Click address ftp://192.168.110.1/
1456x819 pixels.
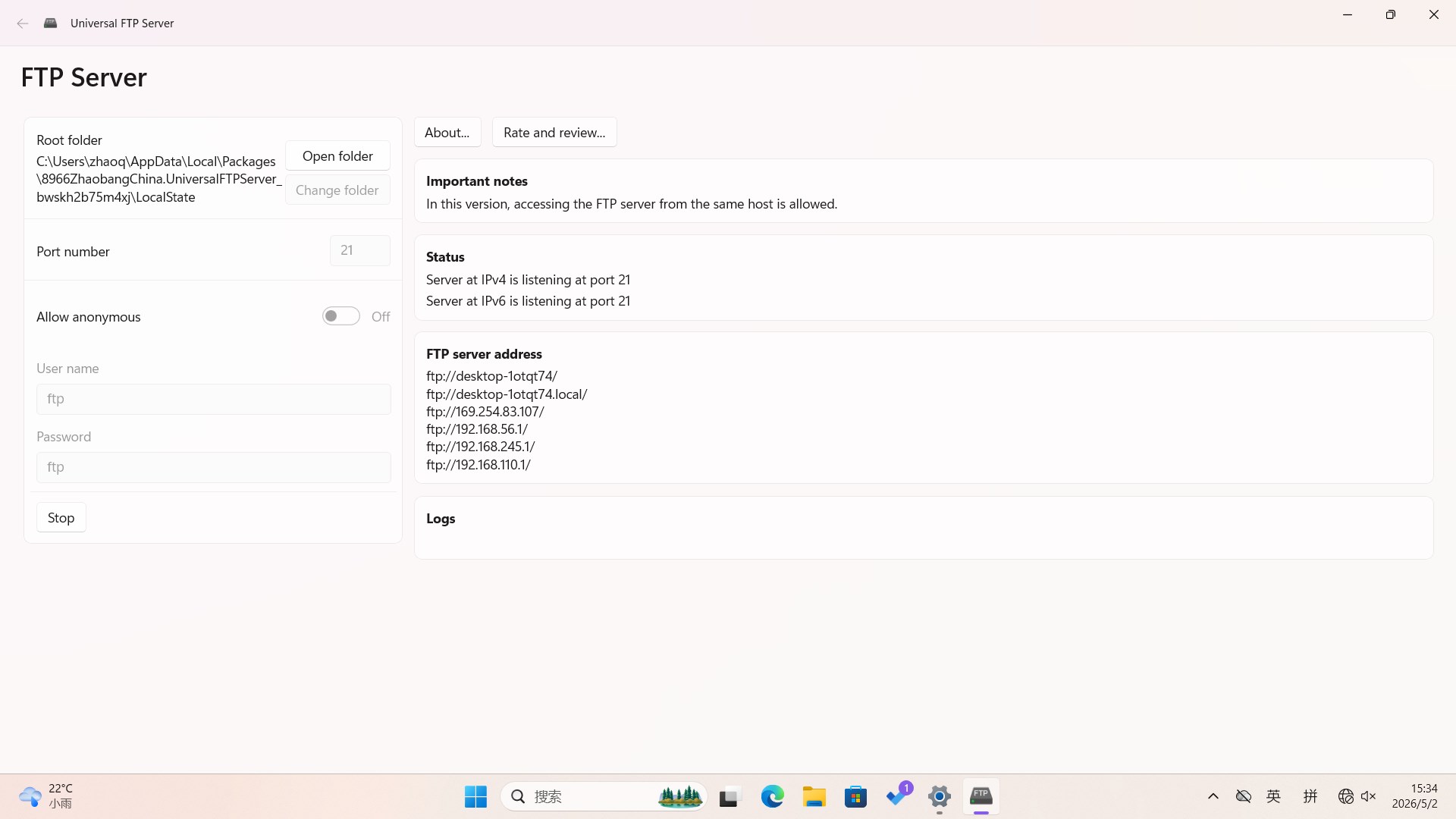[x=479, y=465]
